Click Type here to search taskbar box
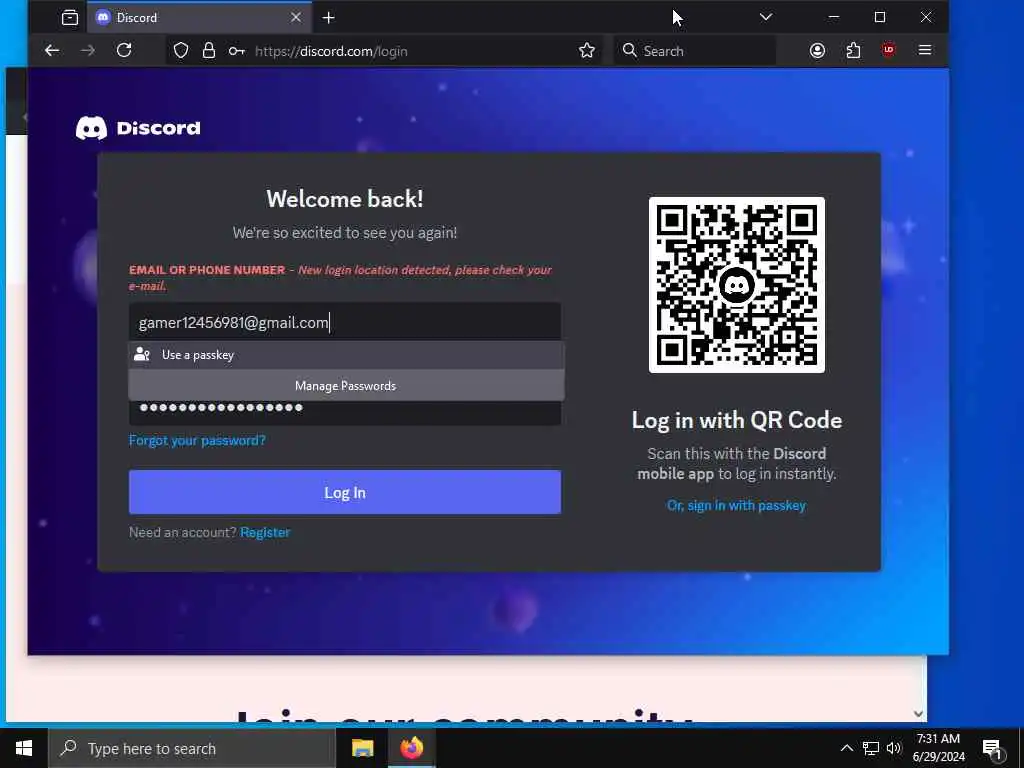 pyautogui.click(x=192, y=748)
